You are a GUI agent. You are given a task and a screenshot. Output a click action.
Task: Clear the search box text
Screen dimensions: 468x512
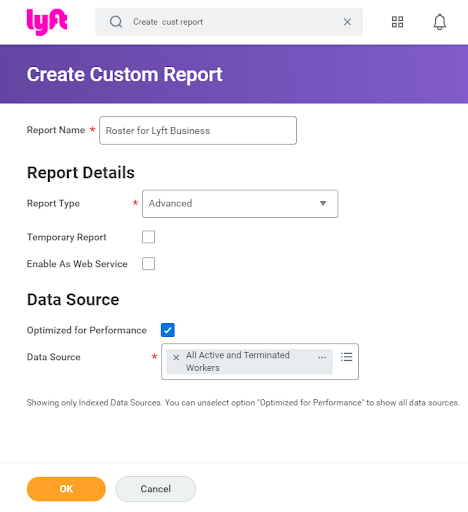[347, 22]
